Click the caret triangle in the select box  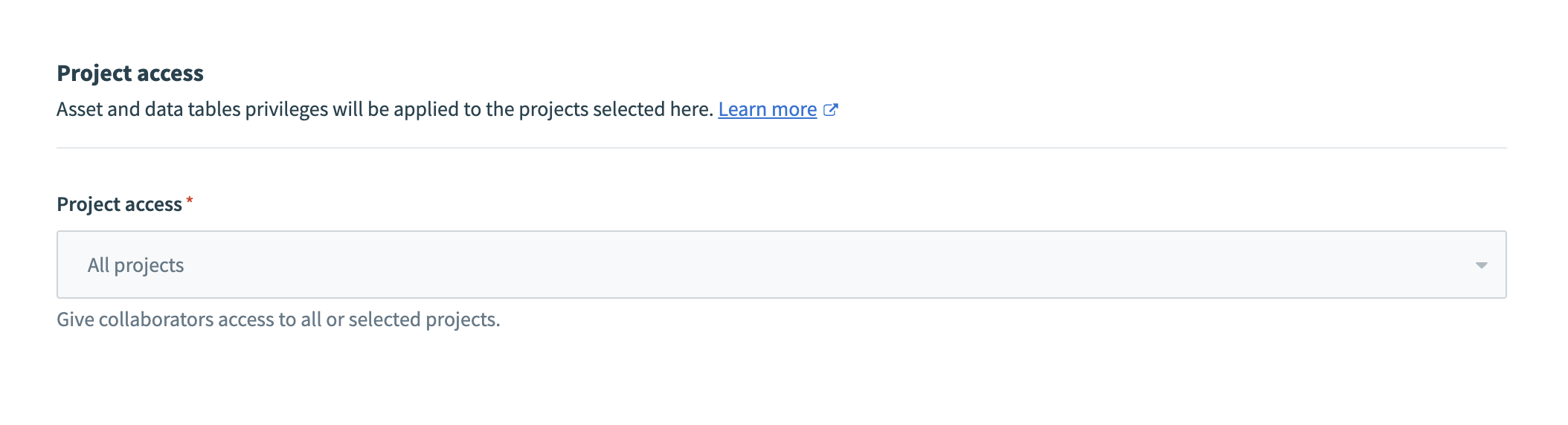click(x=1481, y=266)
